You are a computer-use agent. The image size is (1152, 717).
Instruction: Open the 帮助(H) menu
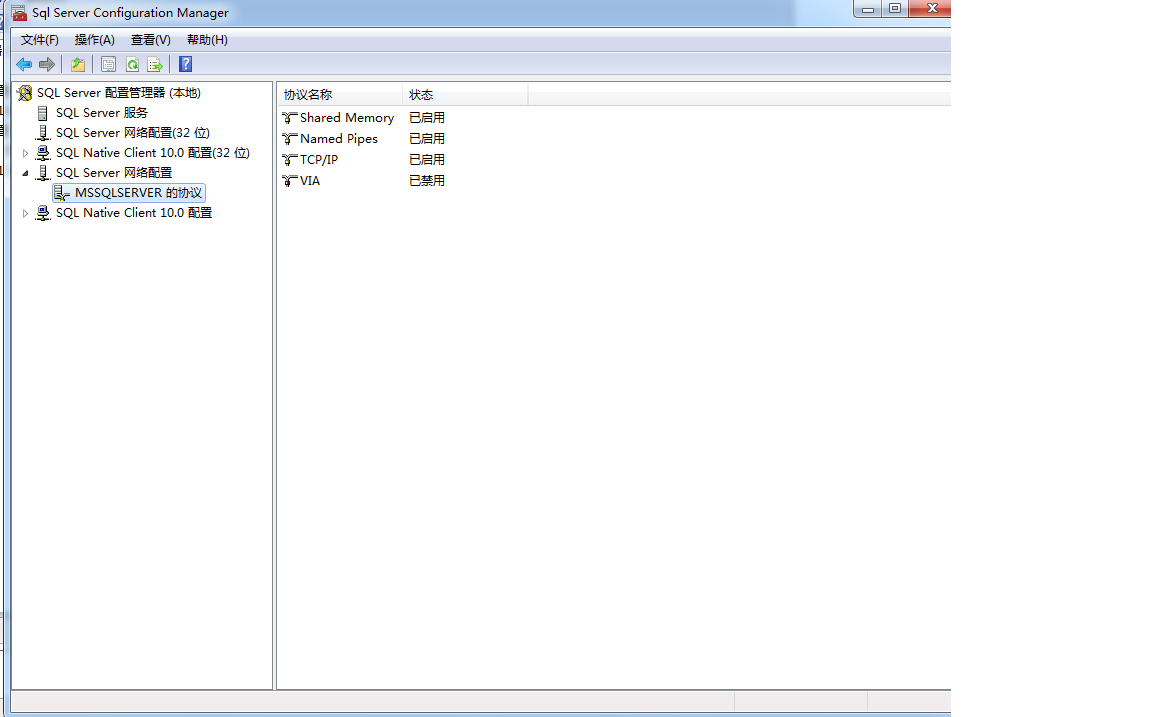[x=207, y=40]
